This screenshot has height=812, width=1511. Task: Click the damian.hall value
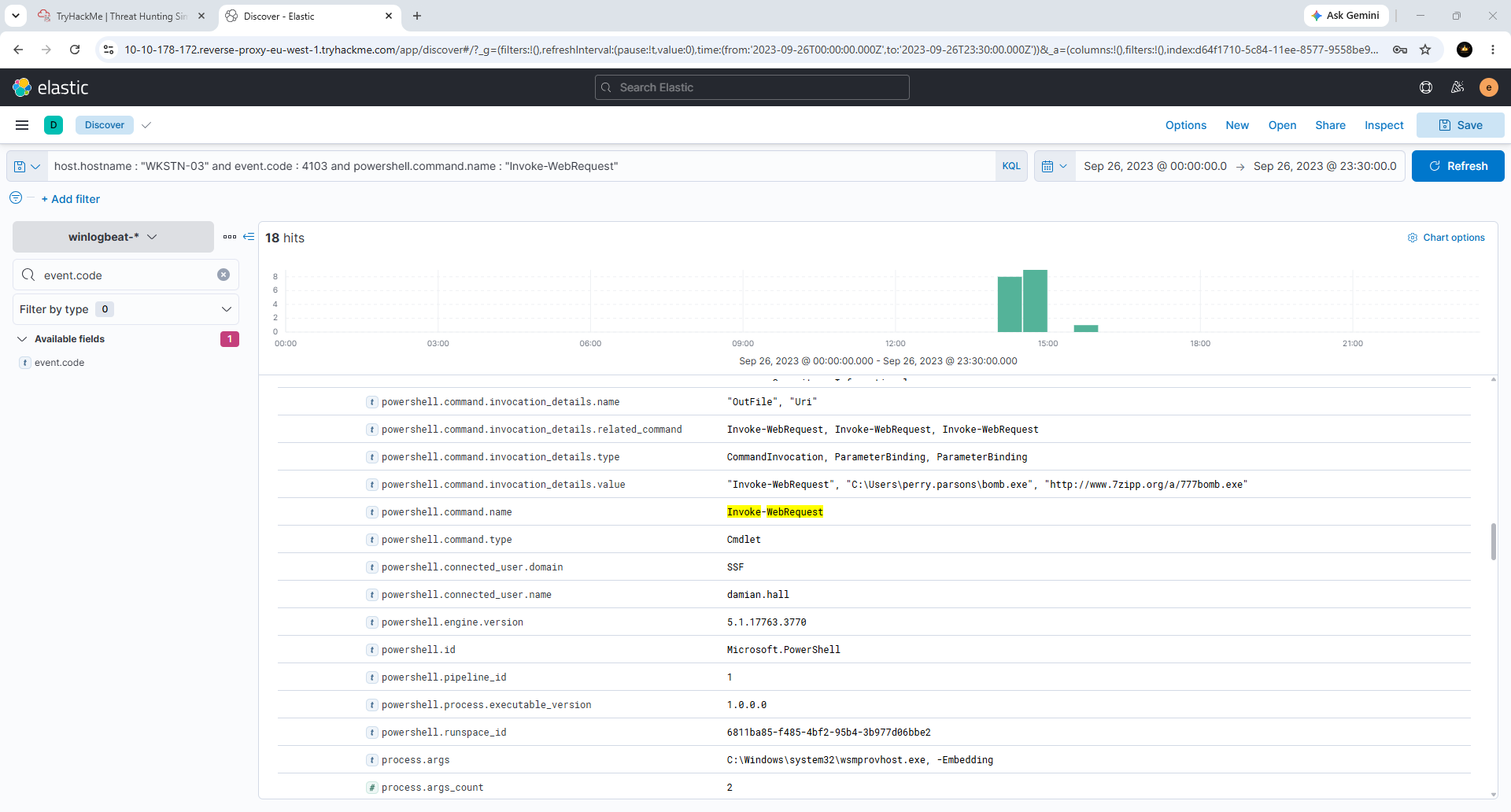pos(758,595)
